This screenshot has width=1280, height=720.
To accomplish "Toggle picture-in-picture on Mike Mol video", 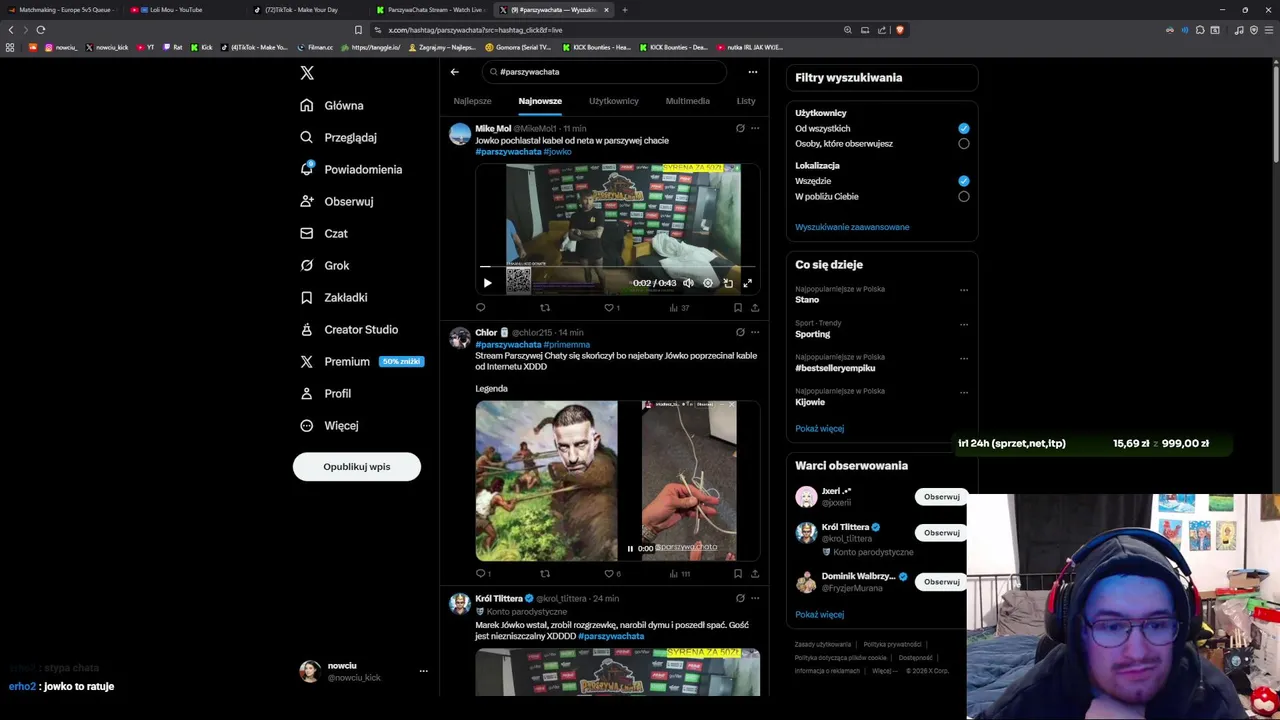I will tap(728, 283).
